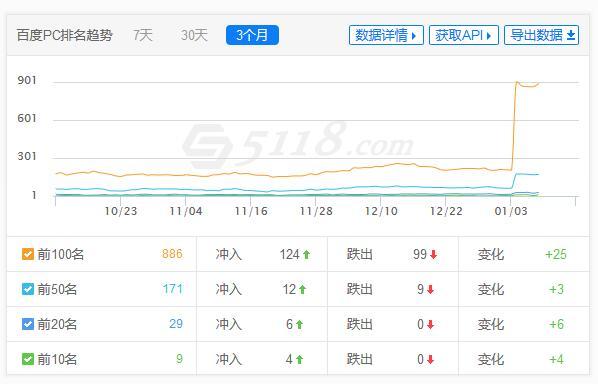Click the green up arrow in 前10名 row

pyautogui.click(x=299, y=359)
